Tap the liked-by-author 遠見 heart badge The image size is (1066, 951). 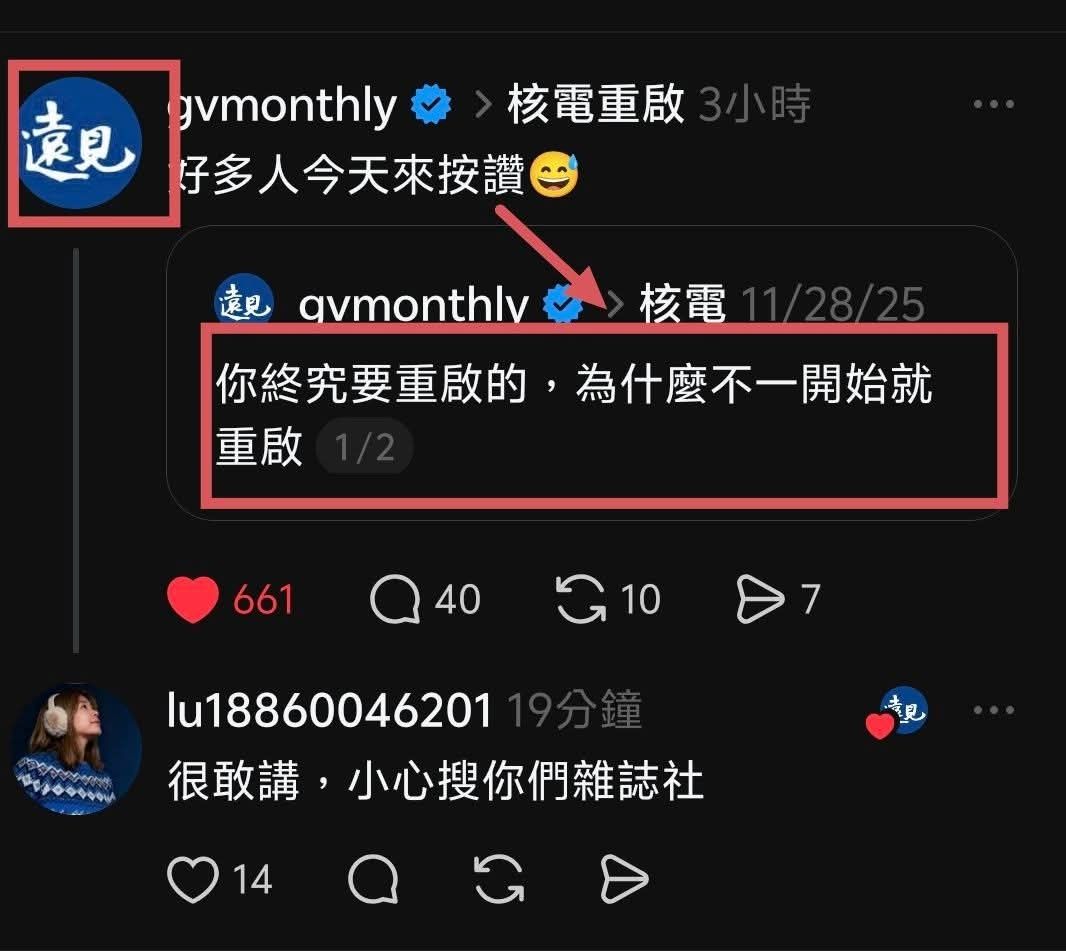(x=897, y=713)
